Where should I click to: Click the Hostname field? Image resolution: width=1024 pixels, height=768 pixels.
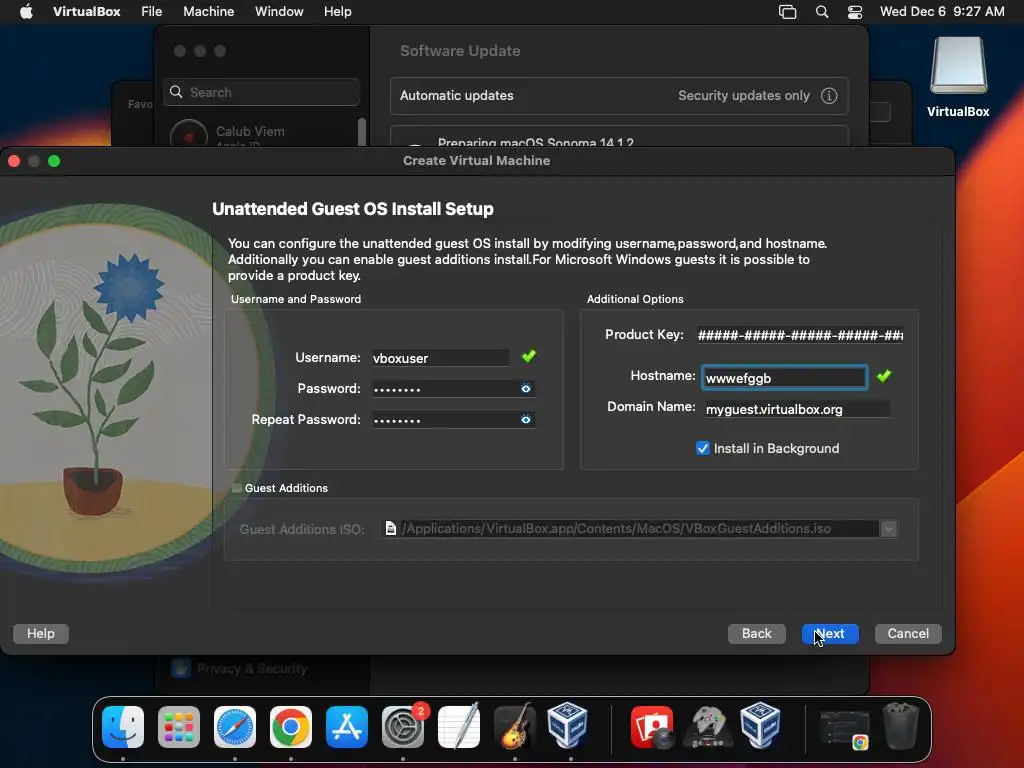pos(784,378)
